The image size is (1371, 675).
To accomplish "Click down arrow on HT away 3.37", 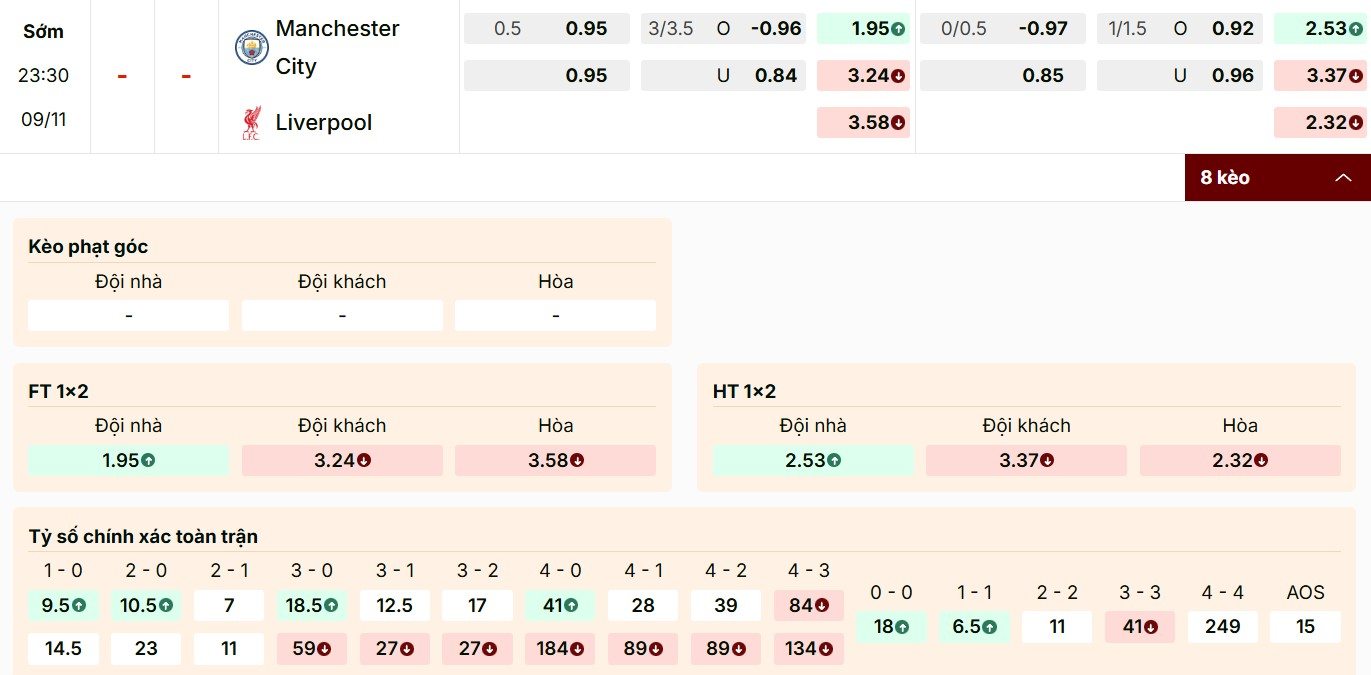I will point(1048,461).
